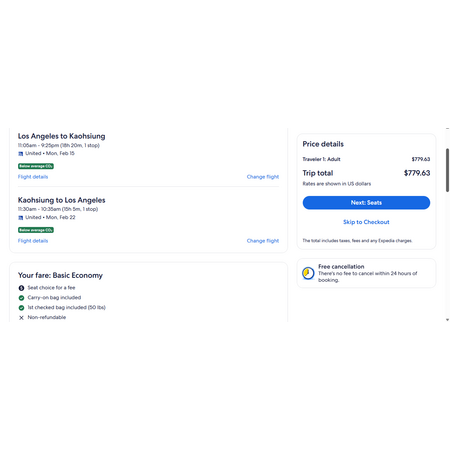Click the Trip total price amount
450x450 pixels.
(x=417, y=173)
